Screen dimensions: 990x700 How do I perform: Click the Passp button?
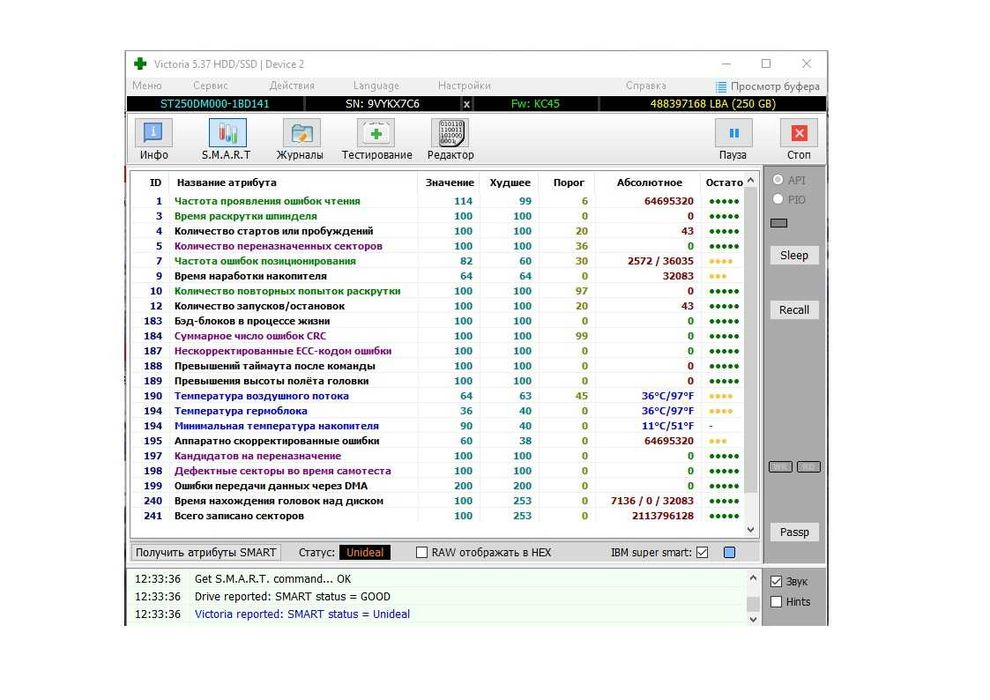(x=794, y=532)
